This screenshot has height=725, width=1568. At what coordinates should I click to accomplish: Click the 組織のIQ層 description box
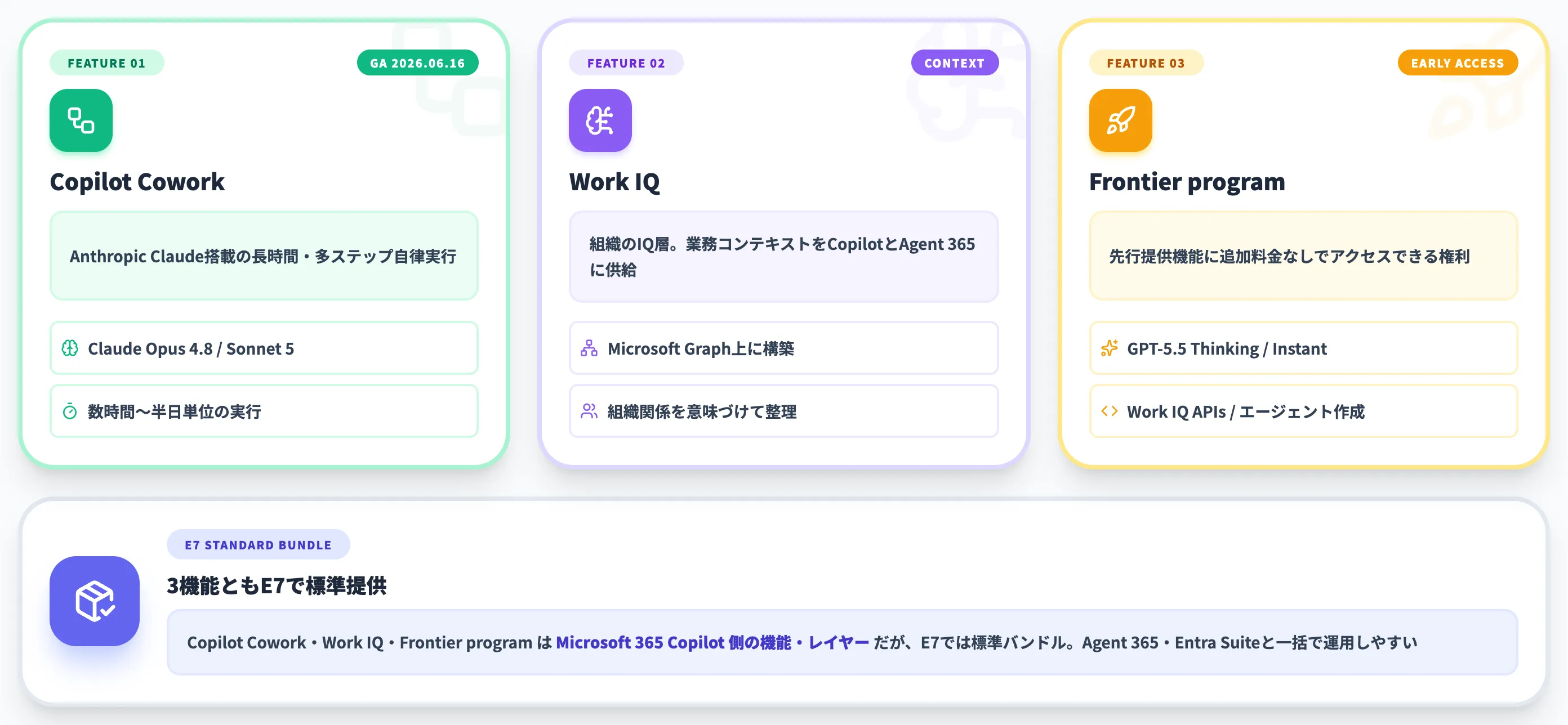(784, 257)
